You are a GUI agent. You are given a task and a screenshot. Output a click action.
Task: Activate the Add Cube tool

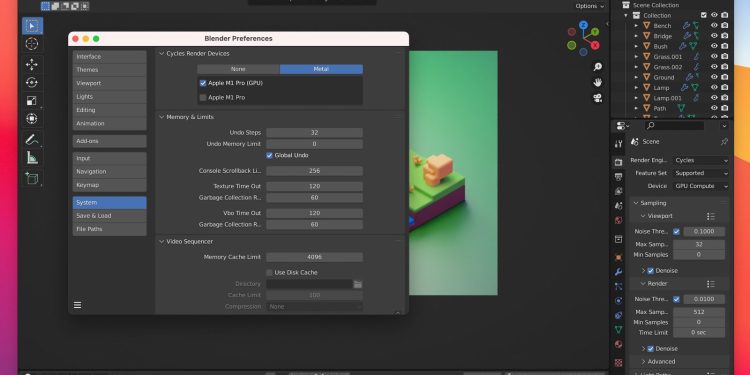(32, 178)
